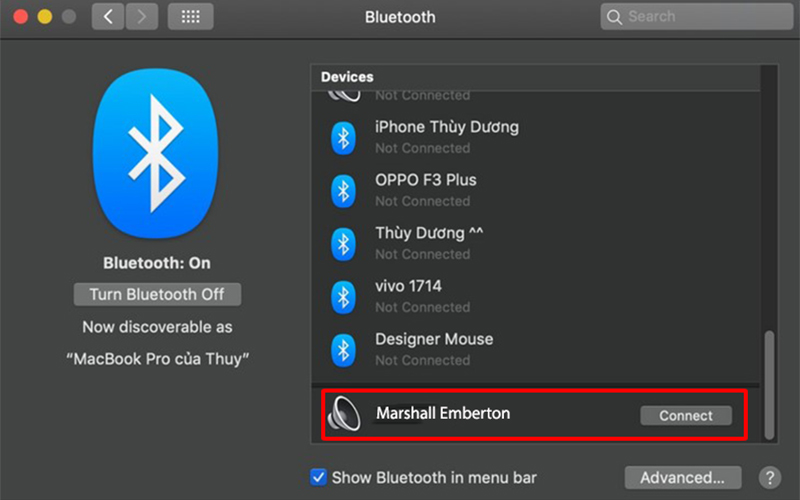Screen dimensions: 800x500
Task: Click the devices list scrollbar thumb
Action: (769, 385)
